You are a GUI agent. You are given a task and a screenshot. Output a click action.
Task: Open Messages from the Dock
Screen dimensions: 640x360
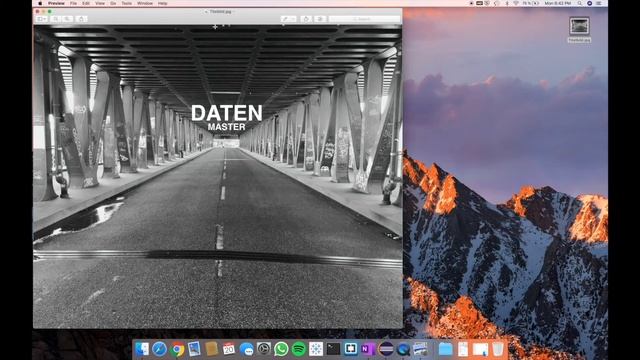tap(247, 349)
